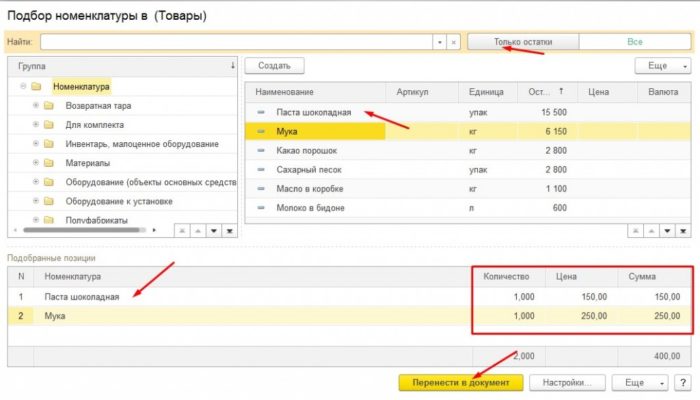Enable the Только остатки filter
Viewport: 700px width, 400px height.
pyautogui.click(x=523, y=42)
